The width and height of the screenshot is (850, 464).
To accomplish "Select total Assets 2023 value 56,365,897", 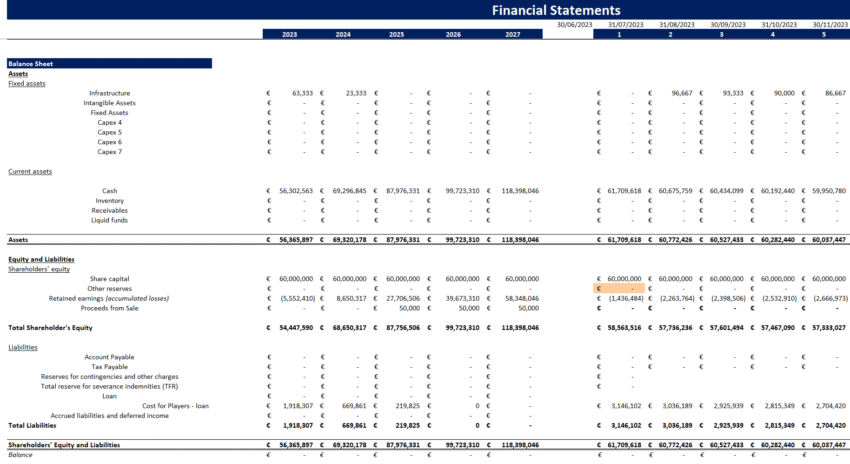I will coord(296,240).
